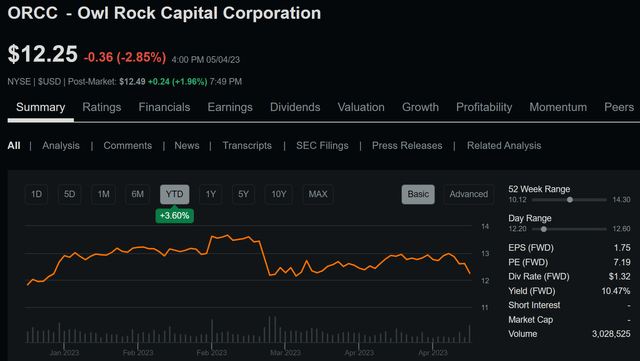Click the Day Range slider marker
The width and height of the screenshot is (640, 361).
pos(544,229)
